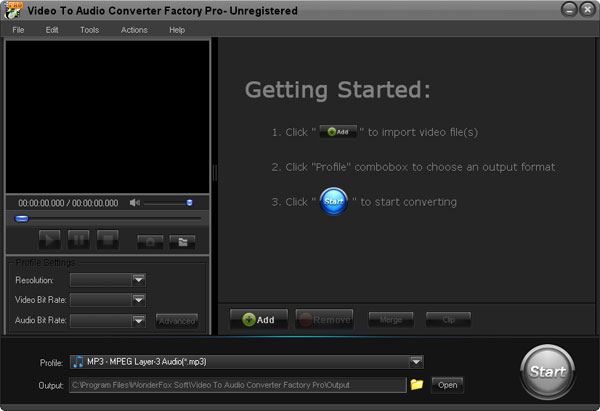The image size is (600, 411).
Task: Open the Actions menu
Action: click(x=134, y=30)
